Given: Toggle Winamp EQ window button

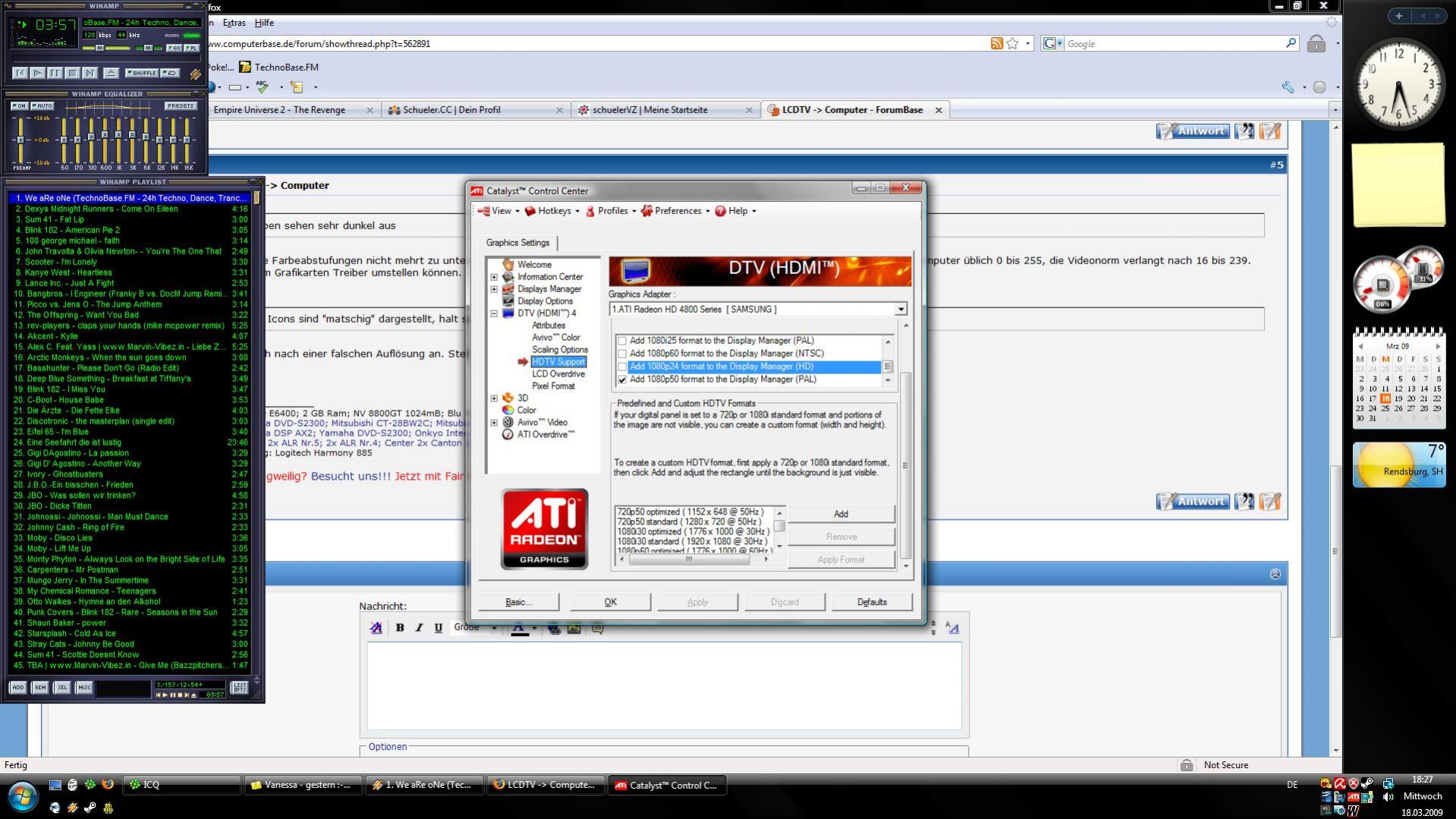Looking at the screenshot, I should coord(175,48).
